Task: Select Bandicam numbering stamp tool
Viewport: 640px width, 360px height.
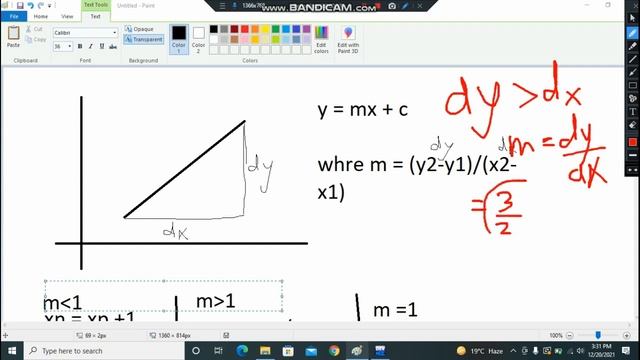Action: [x=633, y=98]
